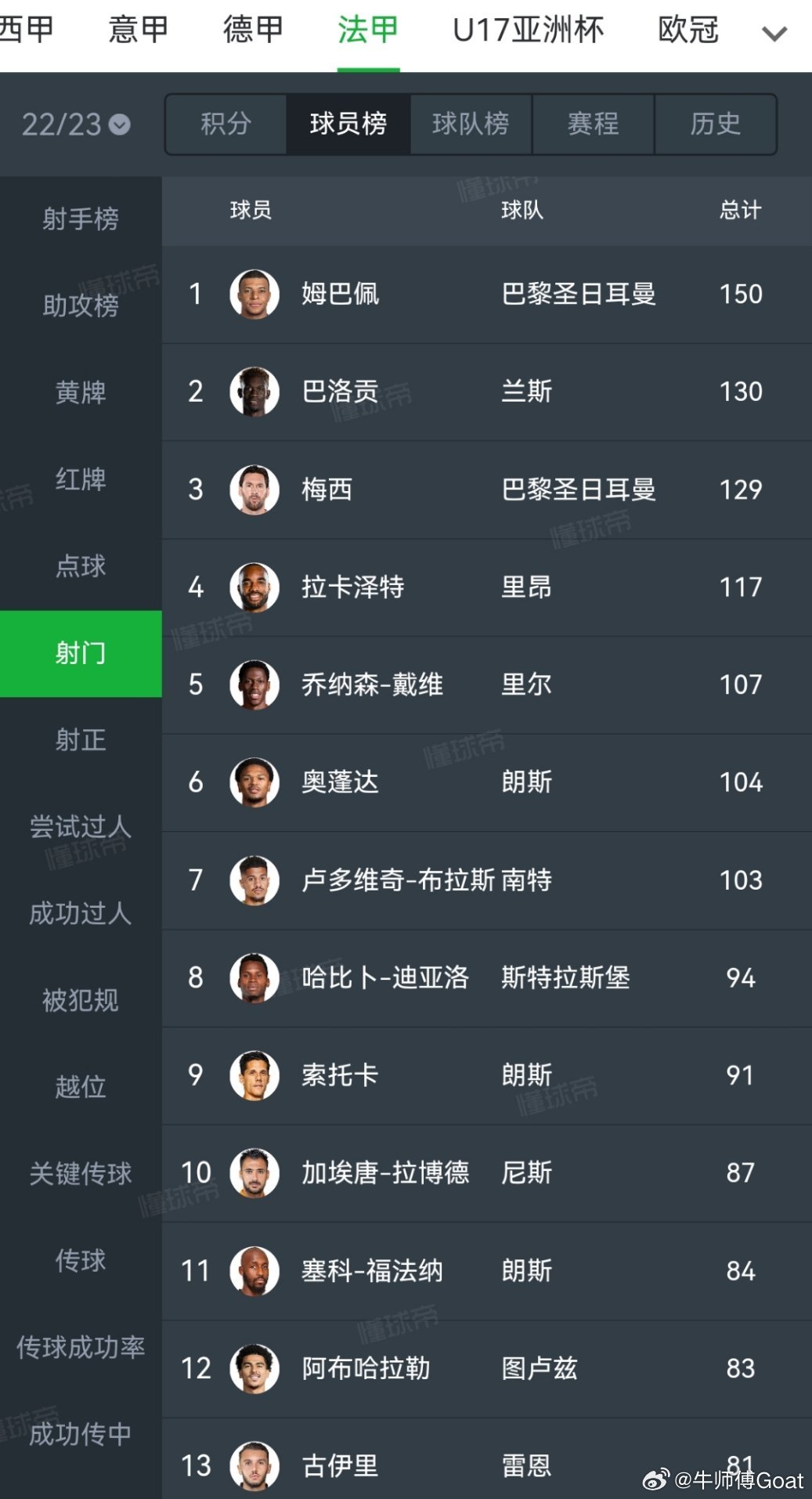Image resolution: width=812 pixels, height=1499 pixels.
Task: Open the 里昂 team link
Action: click(526, 587)
